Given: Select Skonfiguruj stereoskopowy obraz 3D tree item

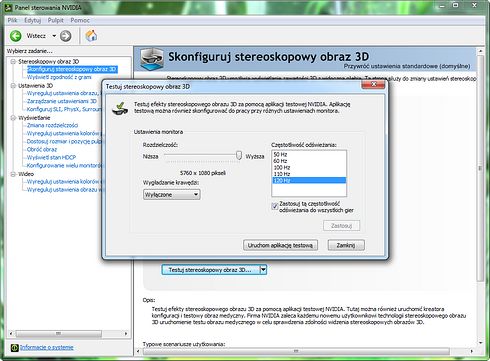Looking at the screenshot, I should 72,69.
